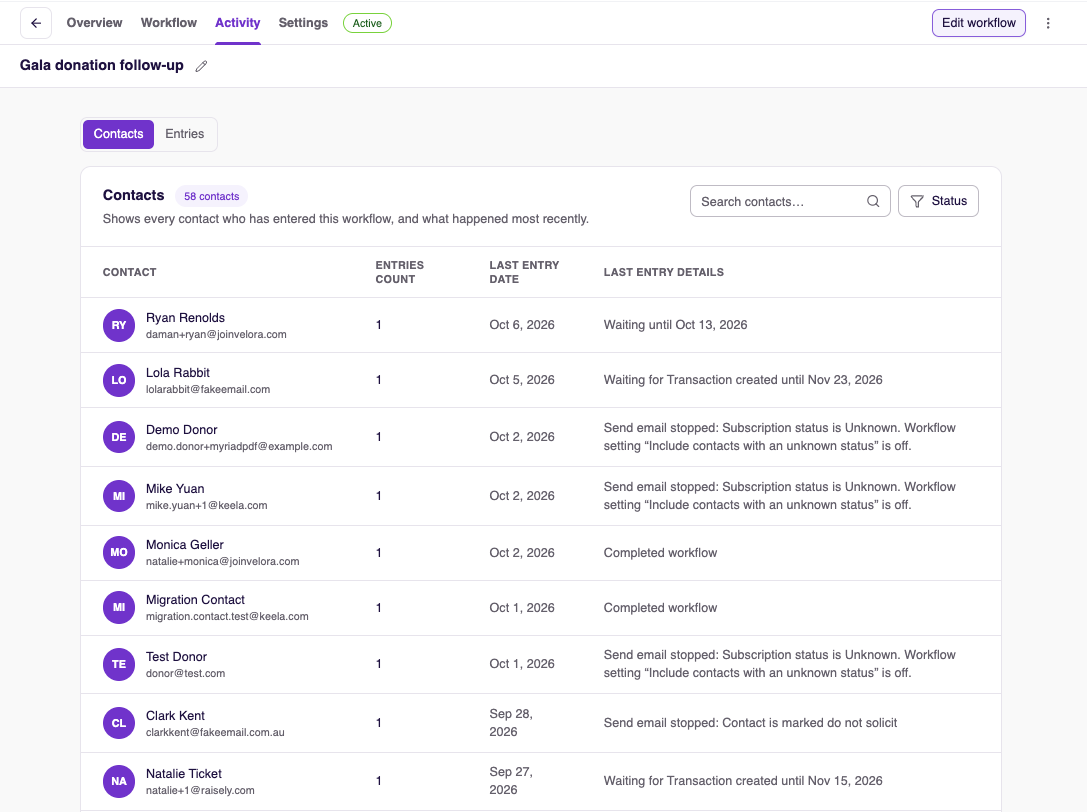Open the Status filter dropdown
The image size is (1087, 812).
[938, 201]
